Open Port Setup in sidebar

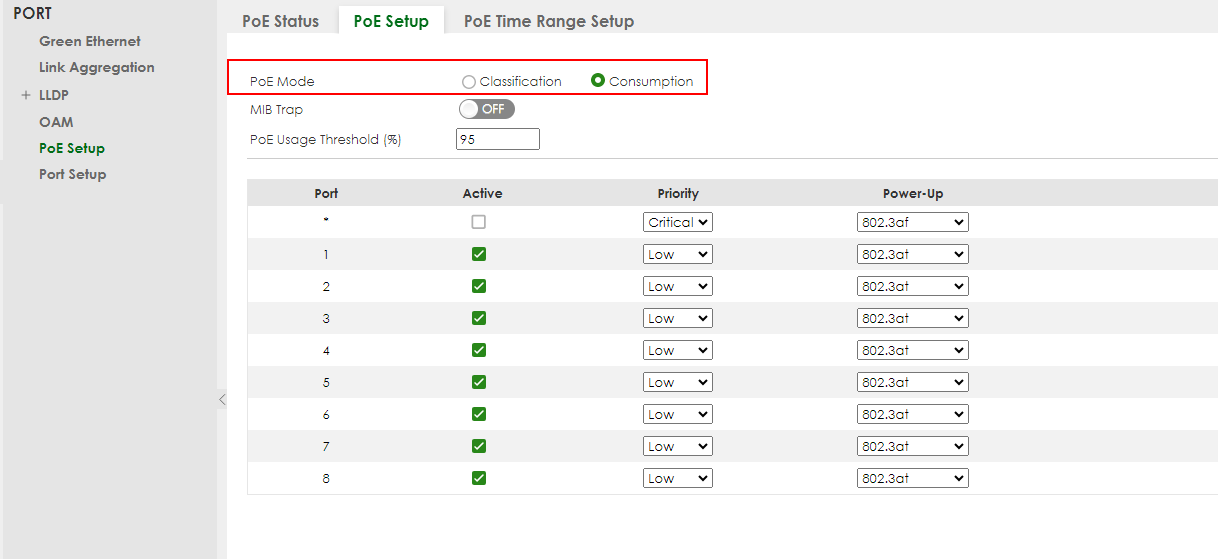[x=72, y=174]
